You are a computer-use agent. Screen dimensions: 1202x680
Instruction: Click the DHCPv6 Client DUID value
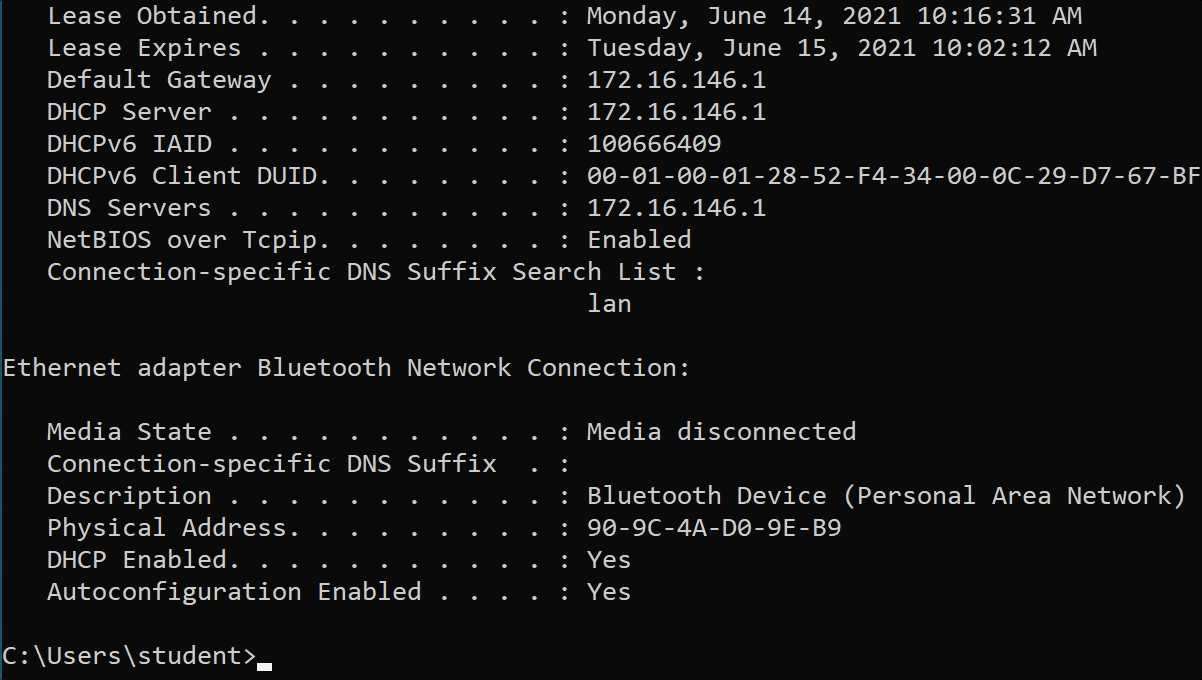click(x=893, y=176)
